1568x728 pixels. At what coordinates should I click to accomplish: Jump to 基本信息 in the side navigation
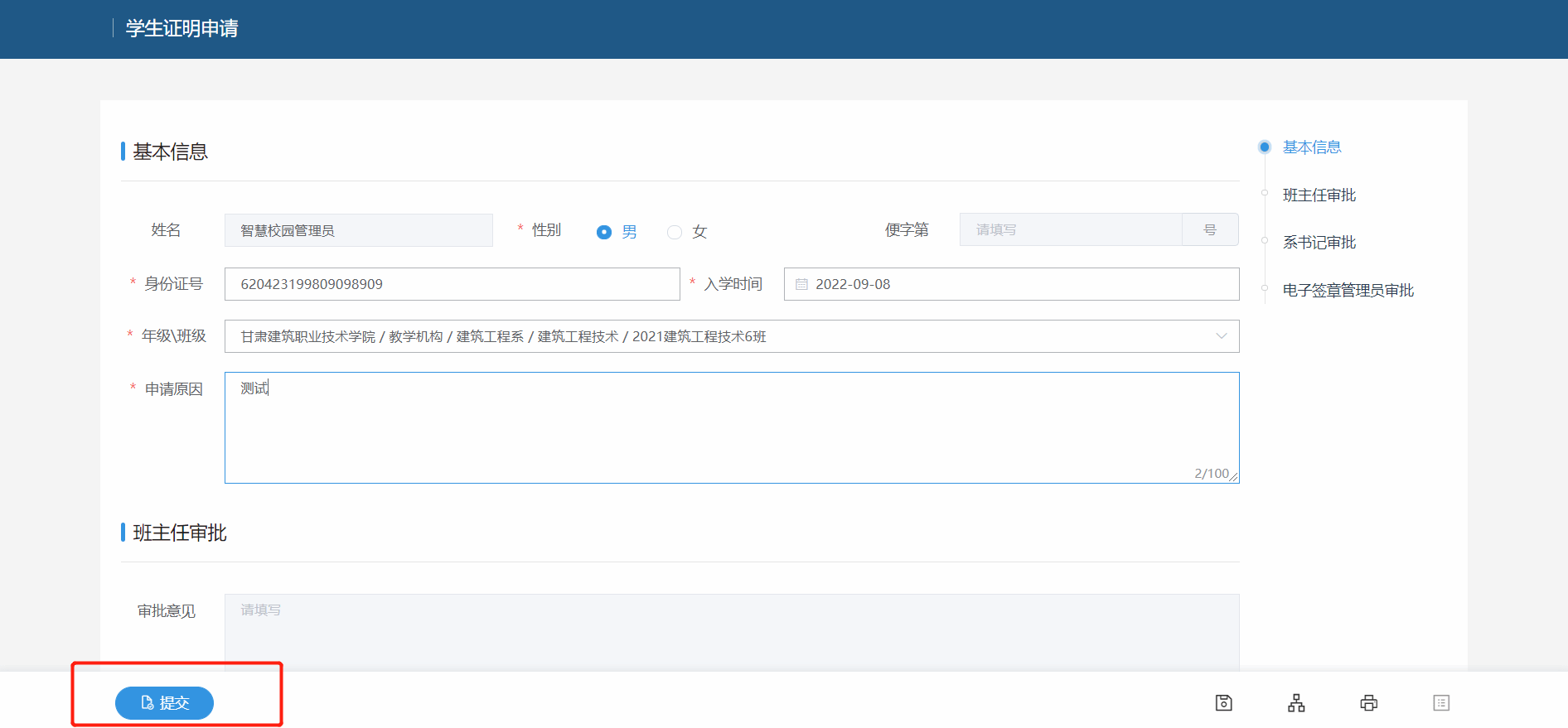1311,147
